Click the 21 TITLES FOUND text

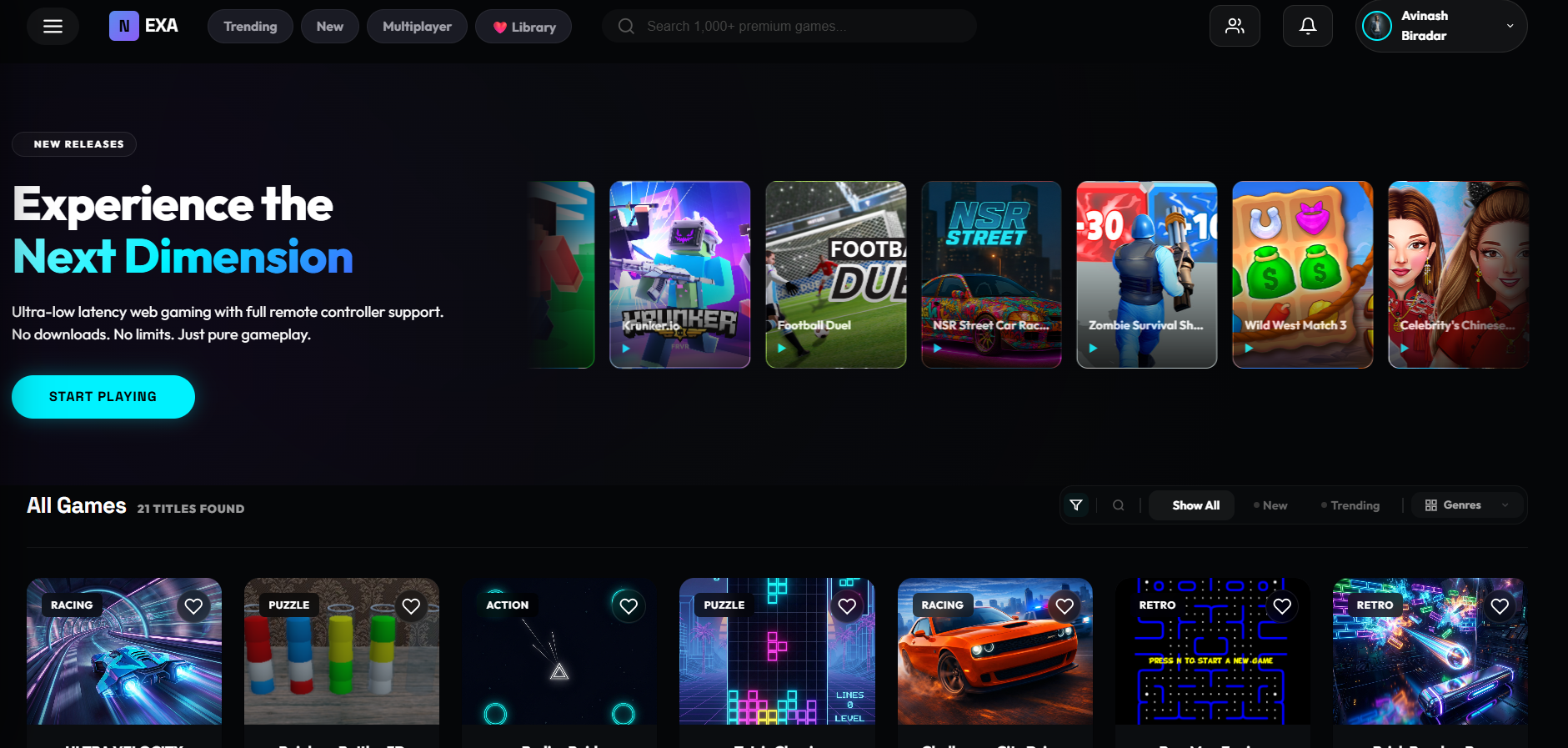pos(191,509)
